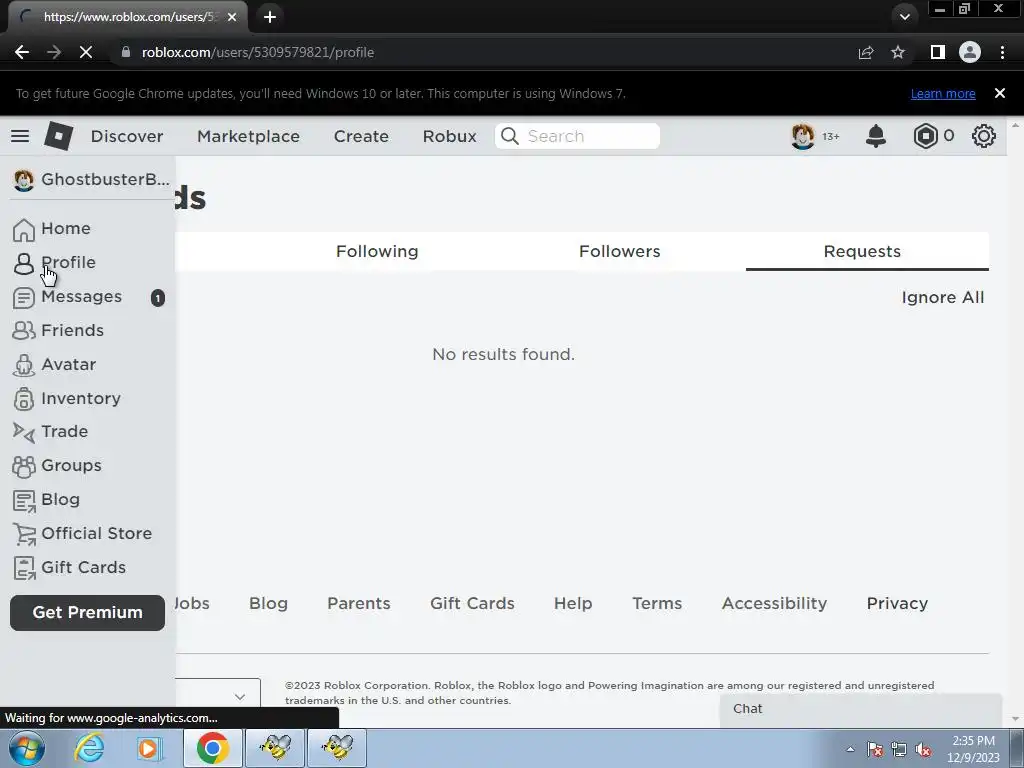Click the Blog icon in sidebar
Image resolution: width=1024 pixels, height=768 pixels.
point(24,501)
